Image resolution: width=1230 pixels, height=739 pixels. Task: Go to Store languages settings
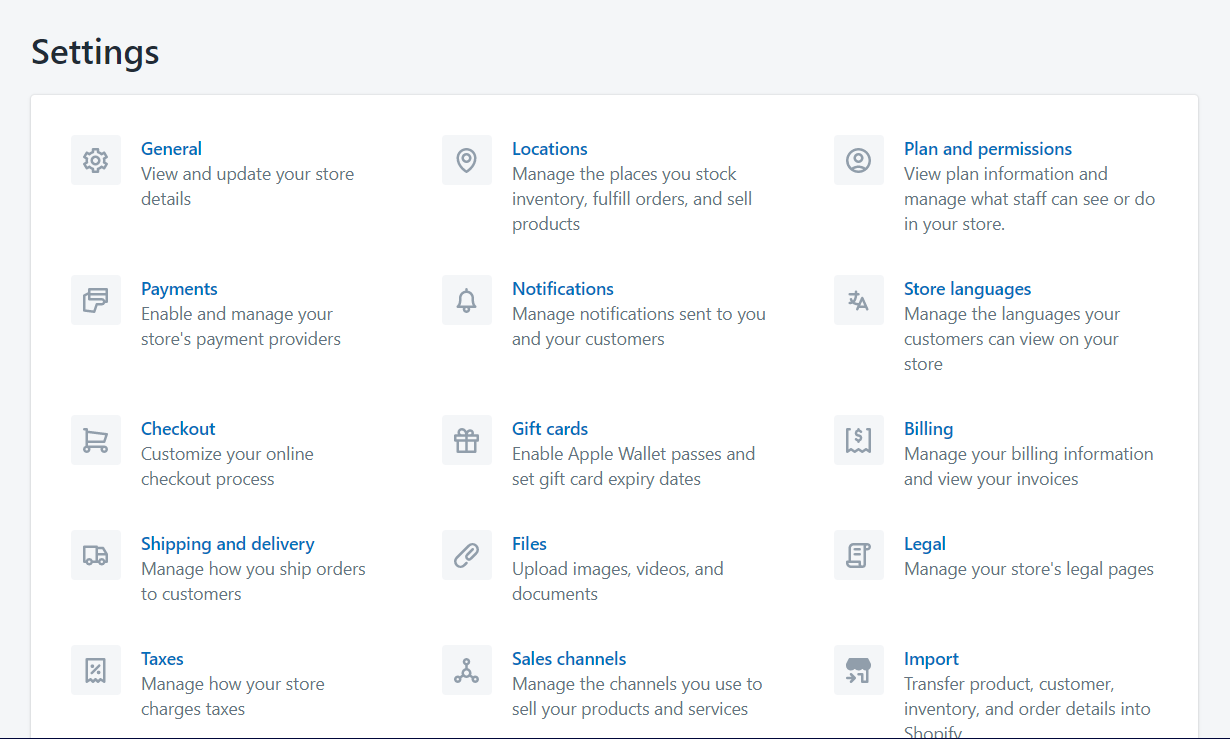point(967,289)
